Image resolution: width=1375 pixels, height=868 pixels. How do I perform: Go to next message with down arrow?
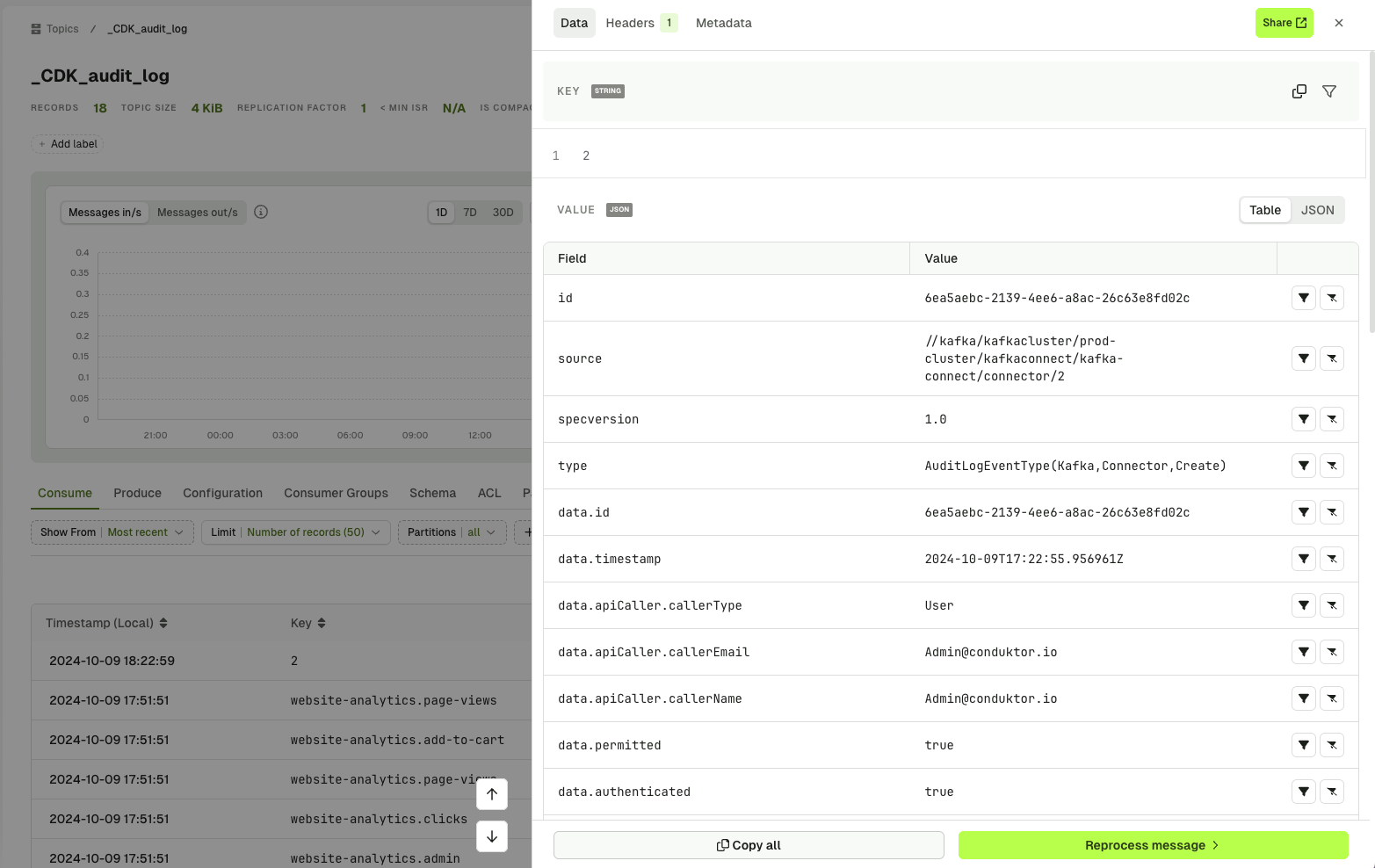[x=492, y=836]
